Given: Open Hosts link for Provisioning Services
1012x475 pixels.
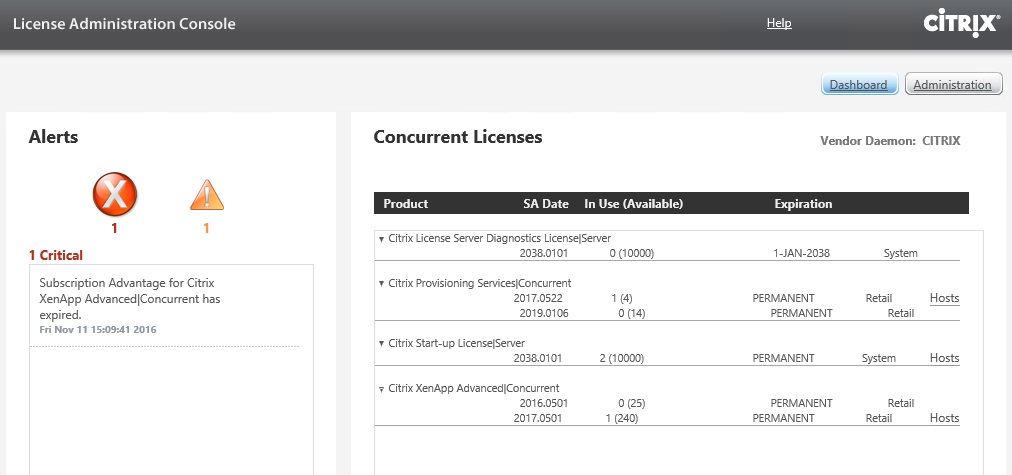Looking at the screenshot, I should (944, 298).
